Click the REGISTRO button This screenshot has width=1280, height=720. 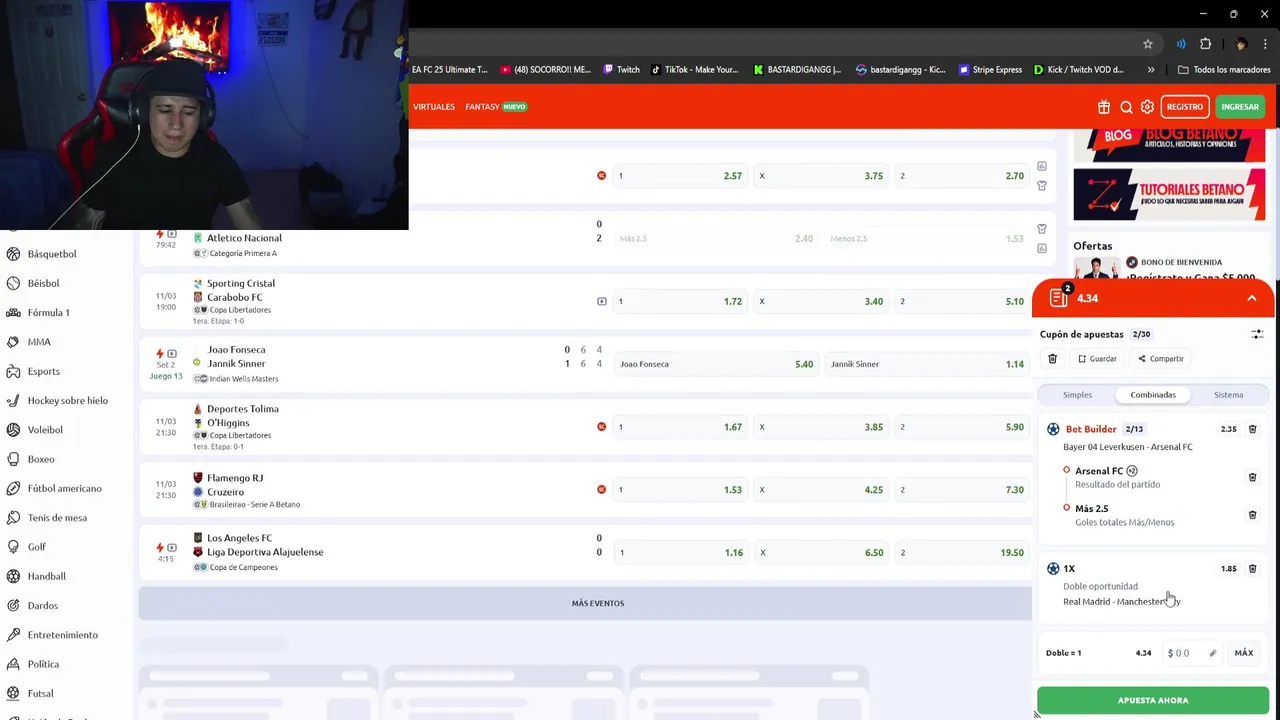(x=1185, y=107)
